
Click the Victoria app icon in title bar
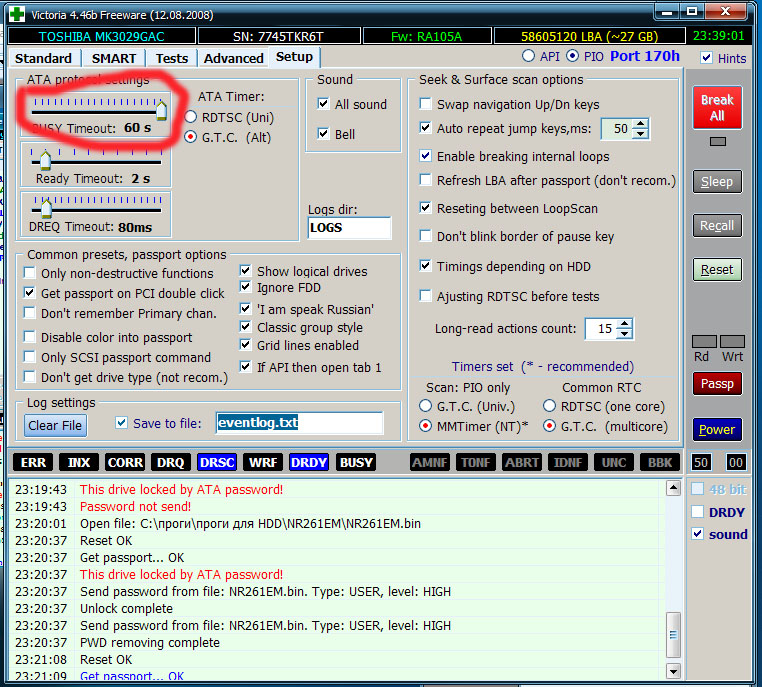[x=17, y=12]
